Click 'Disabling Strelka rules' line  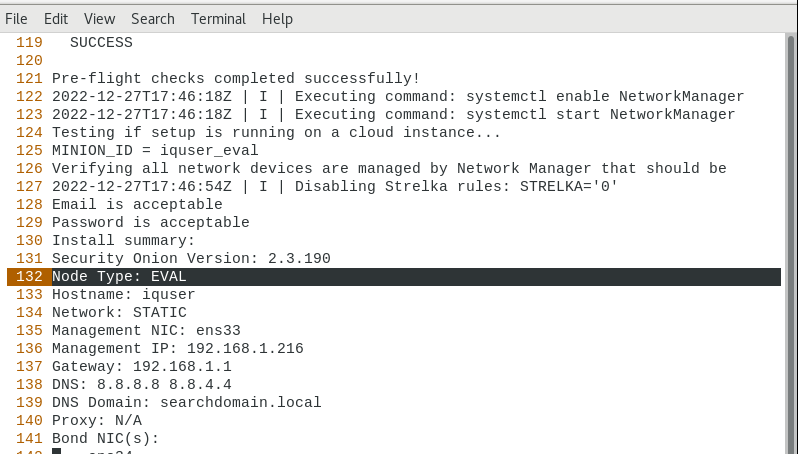point(335,186)
